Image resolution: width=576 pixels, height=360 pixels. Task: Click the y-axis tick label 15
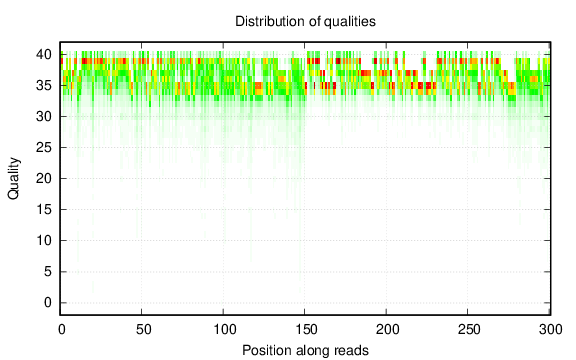pos(43,210)
